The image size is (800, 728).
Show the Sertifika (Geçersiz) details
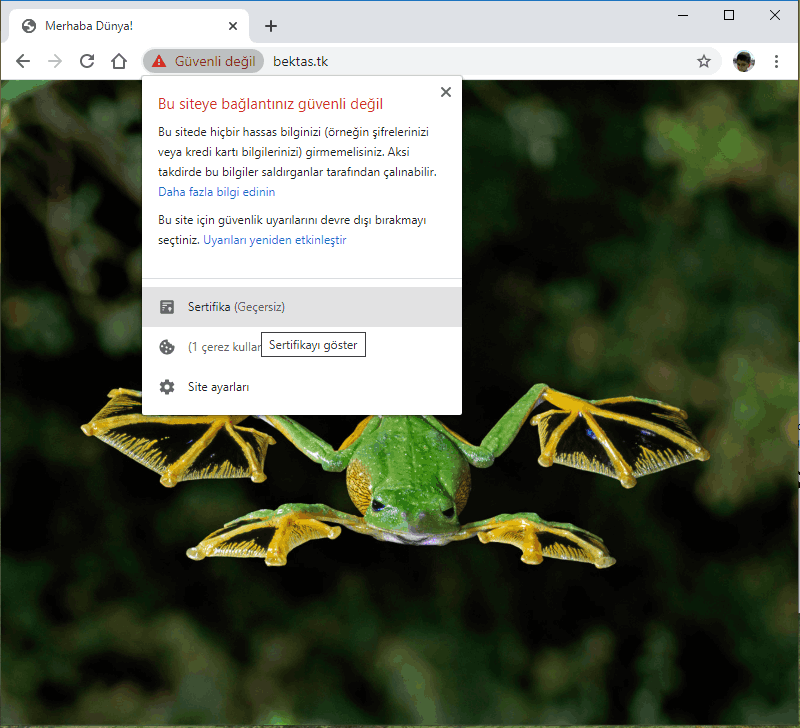(243, 307)
